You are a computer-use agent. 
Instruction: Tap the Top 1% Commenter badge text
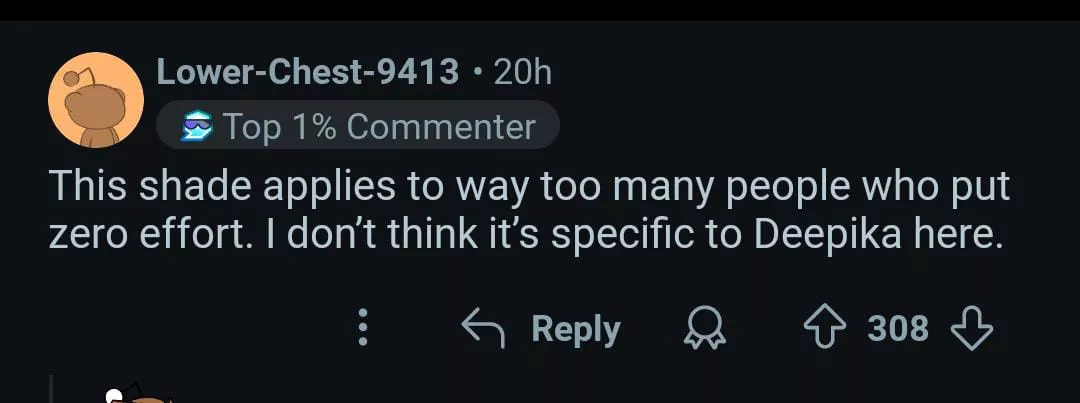click(x=379, y=128)
